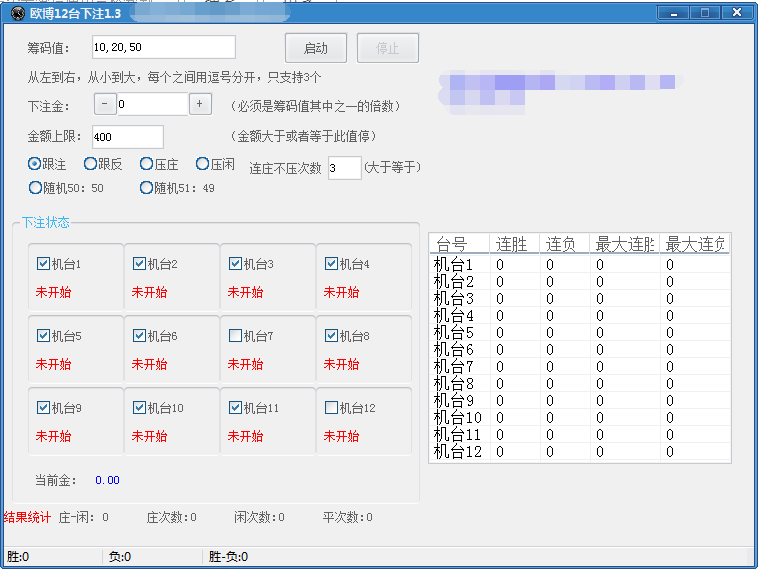Viewport: 758px width, 569px height.
Task: Select the 机台9 row in table
Action: tap(580, 400)
